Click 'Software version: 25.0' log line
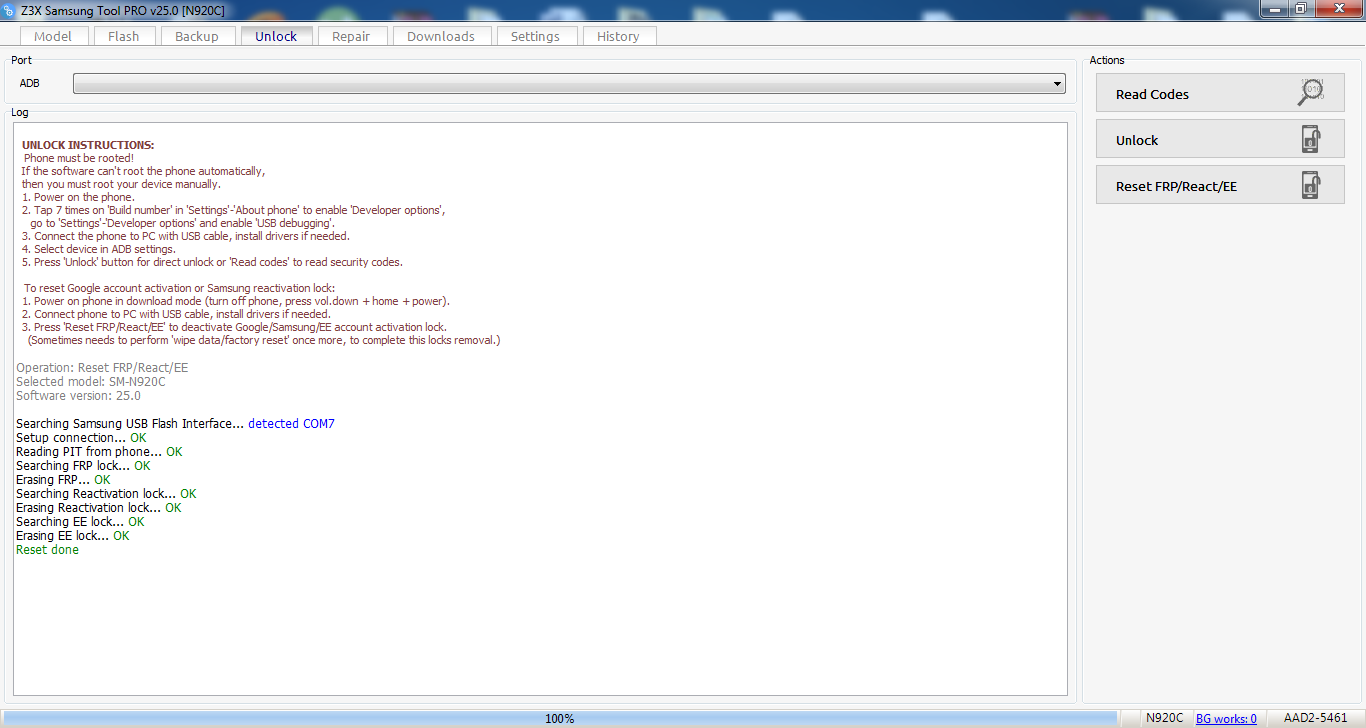Image resolution: width=1366 pixels, height=728 pixels. [78, 396]
